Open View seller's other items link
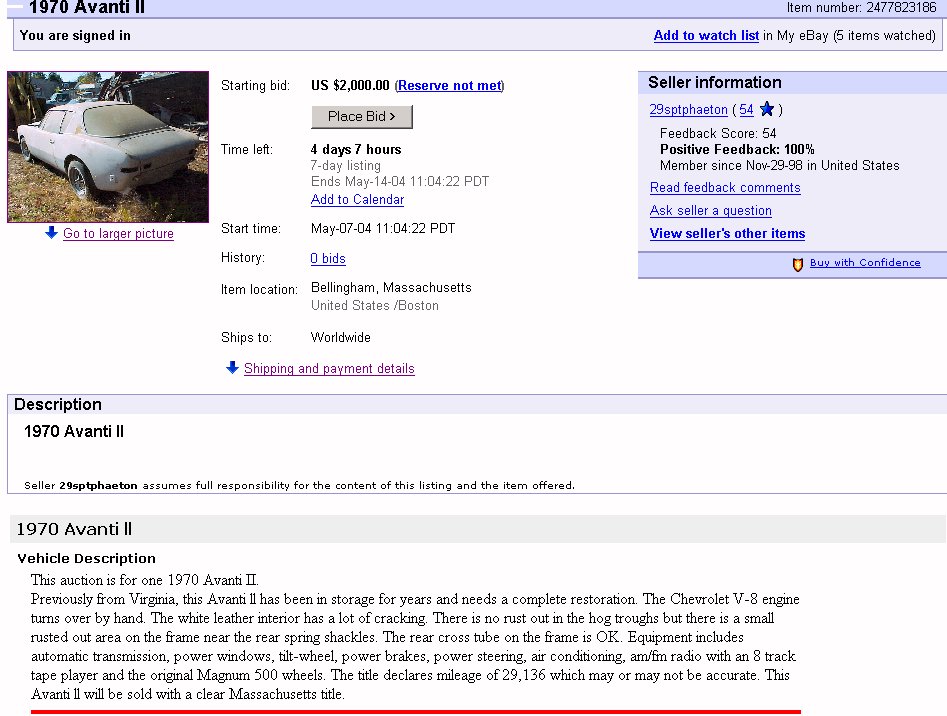Viewport: 947px width, 716px height. [728, 234]
